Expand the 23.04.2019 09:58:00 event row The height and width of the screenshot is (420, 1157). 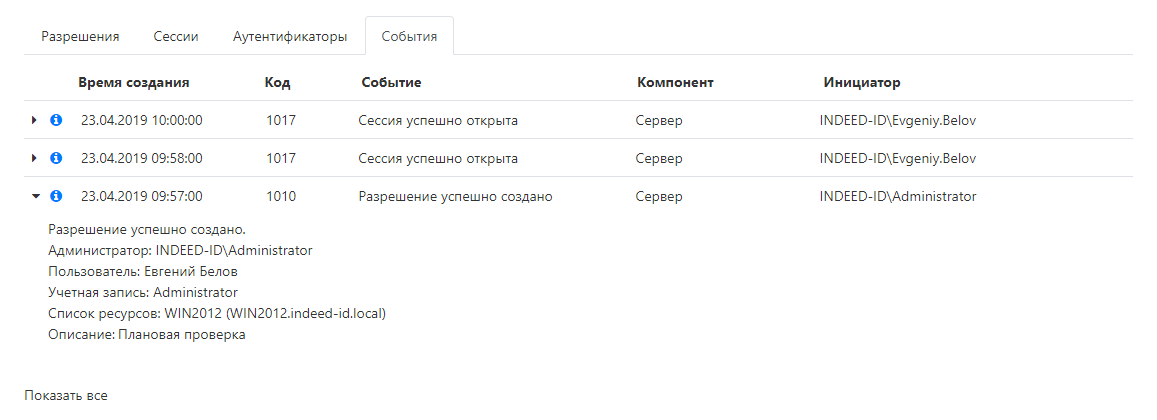(x=34, y=159)
